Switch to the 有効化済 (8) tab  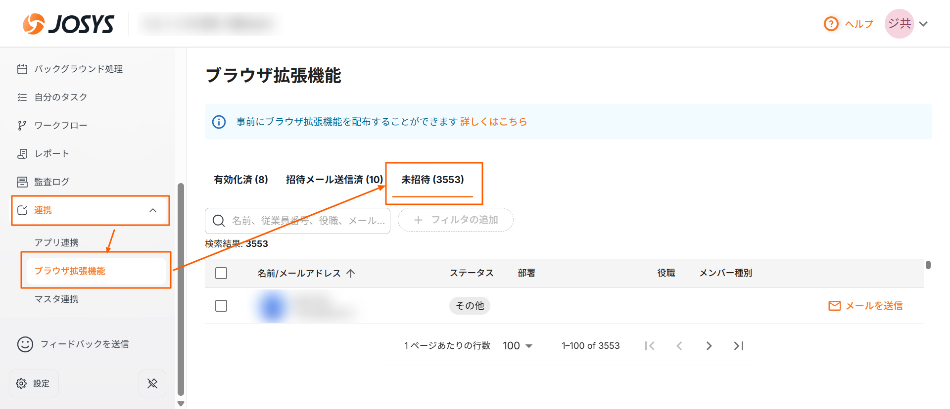(240, 180)
